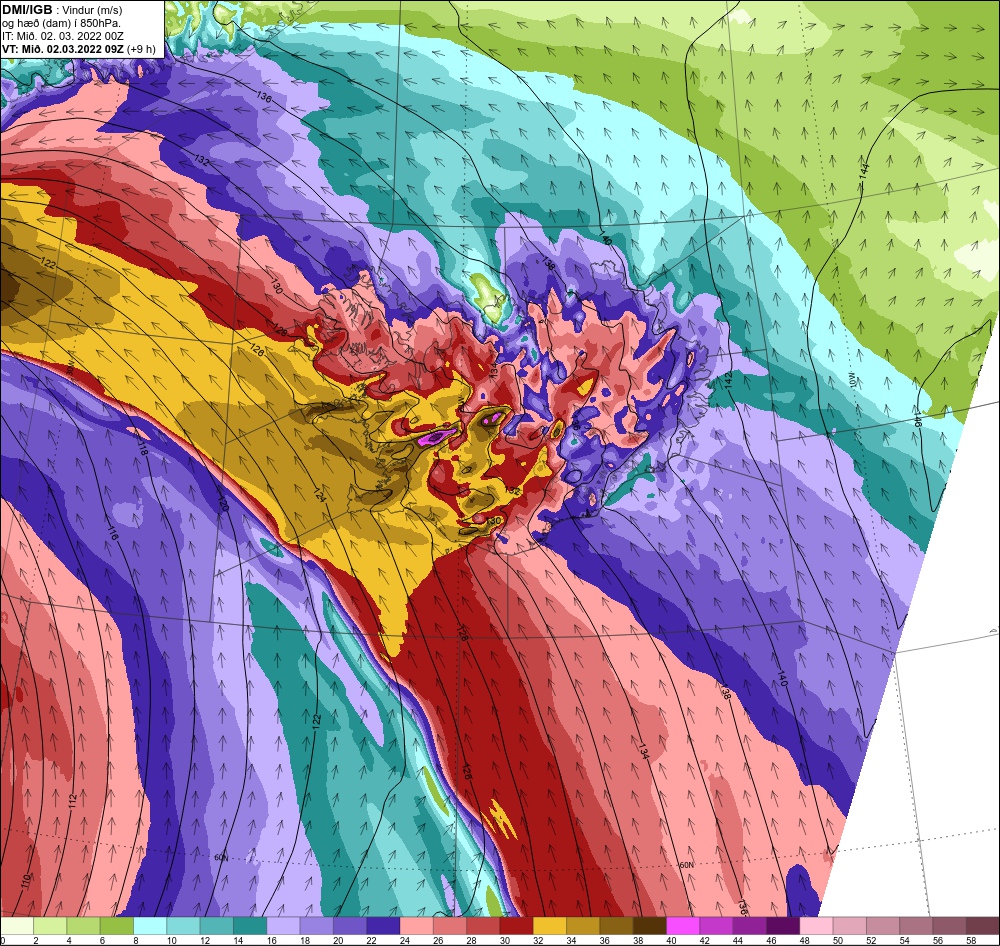
Task: Select the dark teal 14–16 m/s legend swatch
Action: tap(250, 926)
